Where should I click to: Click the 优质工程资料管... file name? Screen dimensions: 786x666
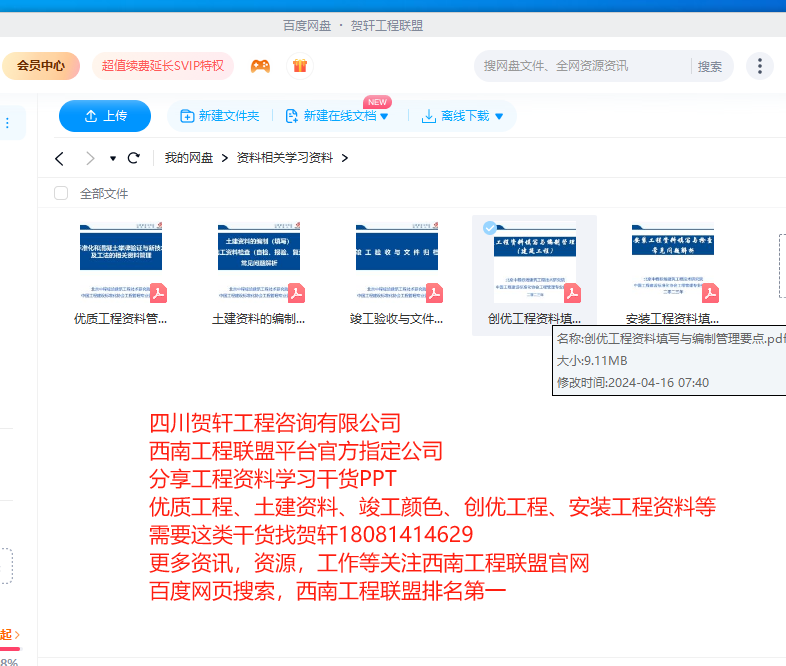(x=120, y=319)
